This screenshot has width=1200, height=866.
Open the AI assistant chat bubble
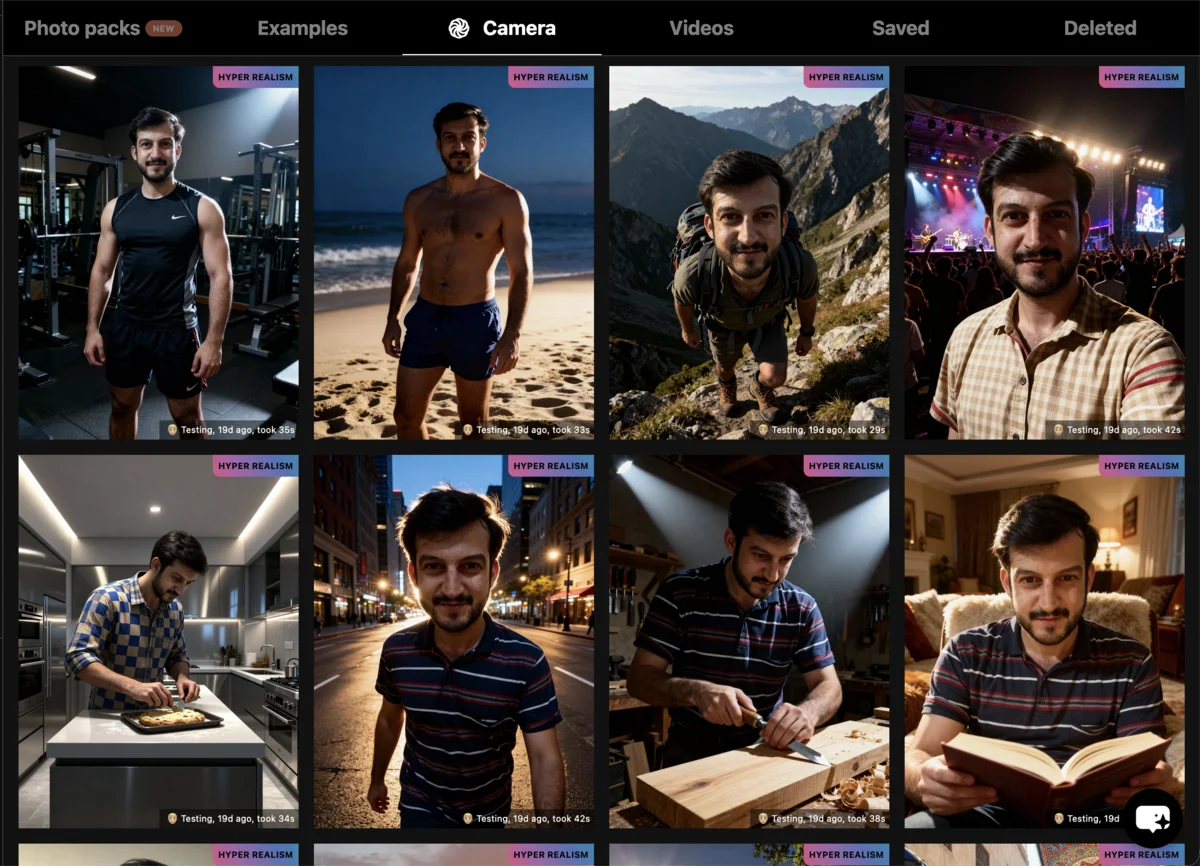coord(1151,818)
